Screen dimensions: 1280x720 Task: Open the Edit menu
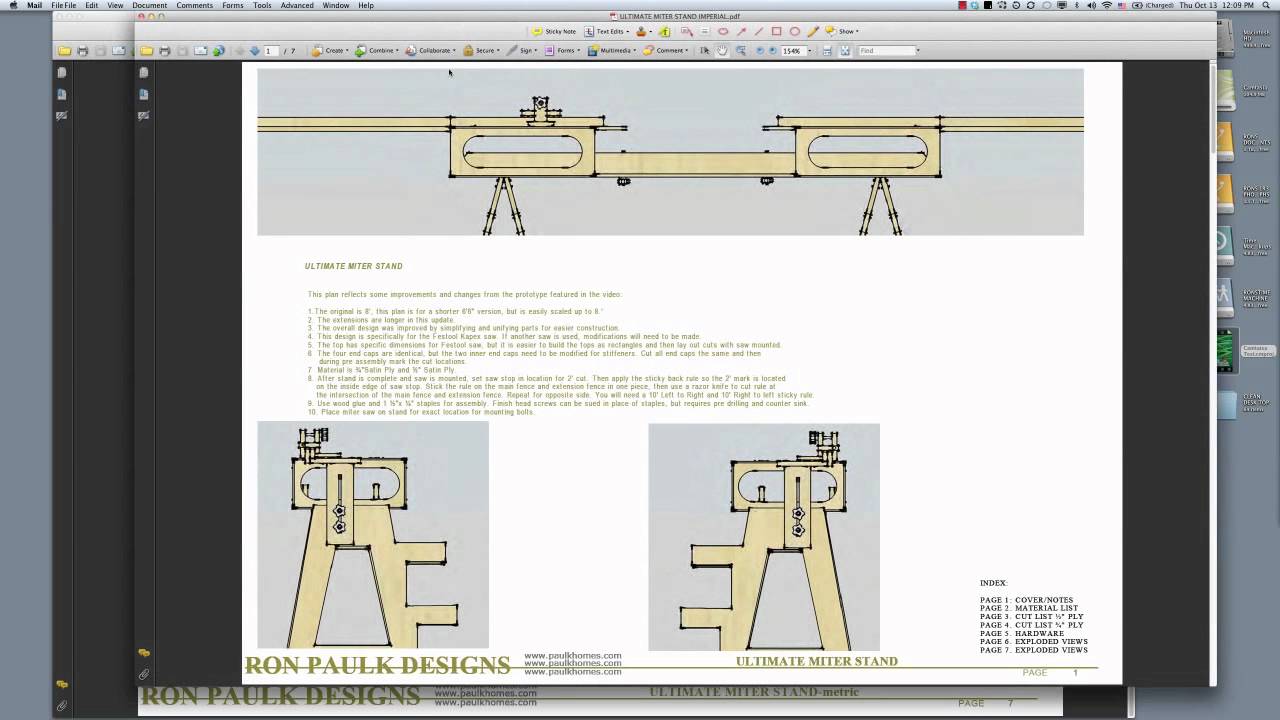(x=92, y=5)
